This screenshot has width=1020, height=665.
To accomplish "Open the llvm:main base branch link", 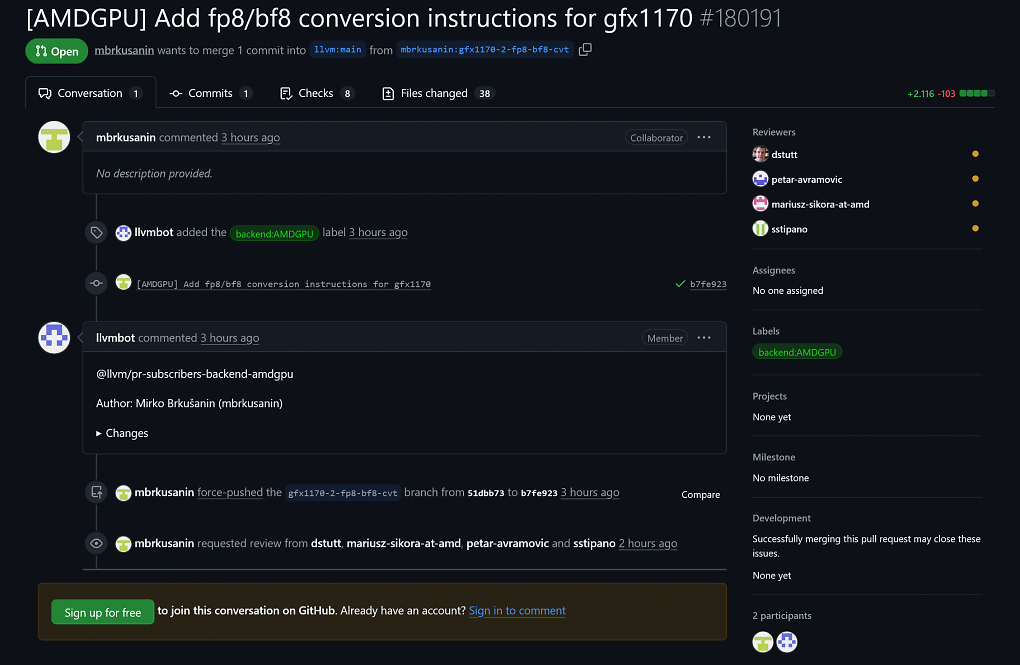I will coord(338,49).
